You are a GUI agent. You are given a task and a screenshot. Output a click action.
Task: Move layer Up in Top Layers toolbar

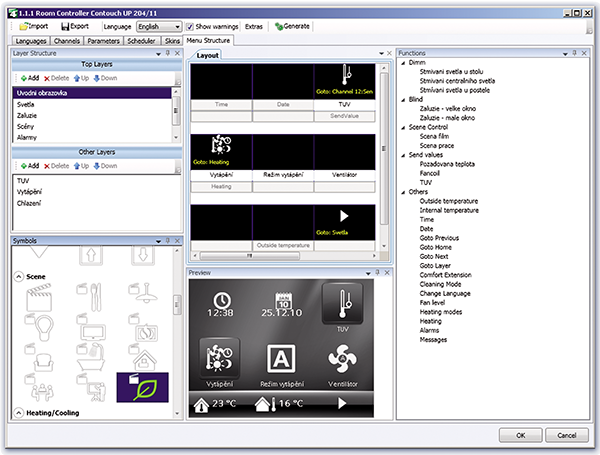point(81,78)
